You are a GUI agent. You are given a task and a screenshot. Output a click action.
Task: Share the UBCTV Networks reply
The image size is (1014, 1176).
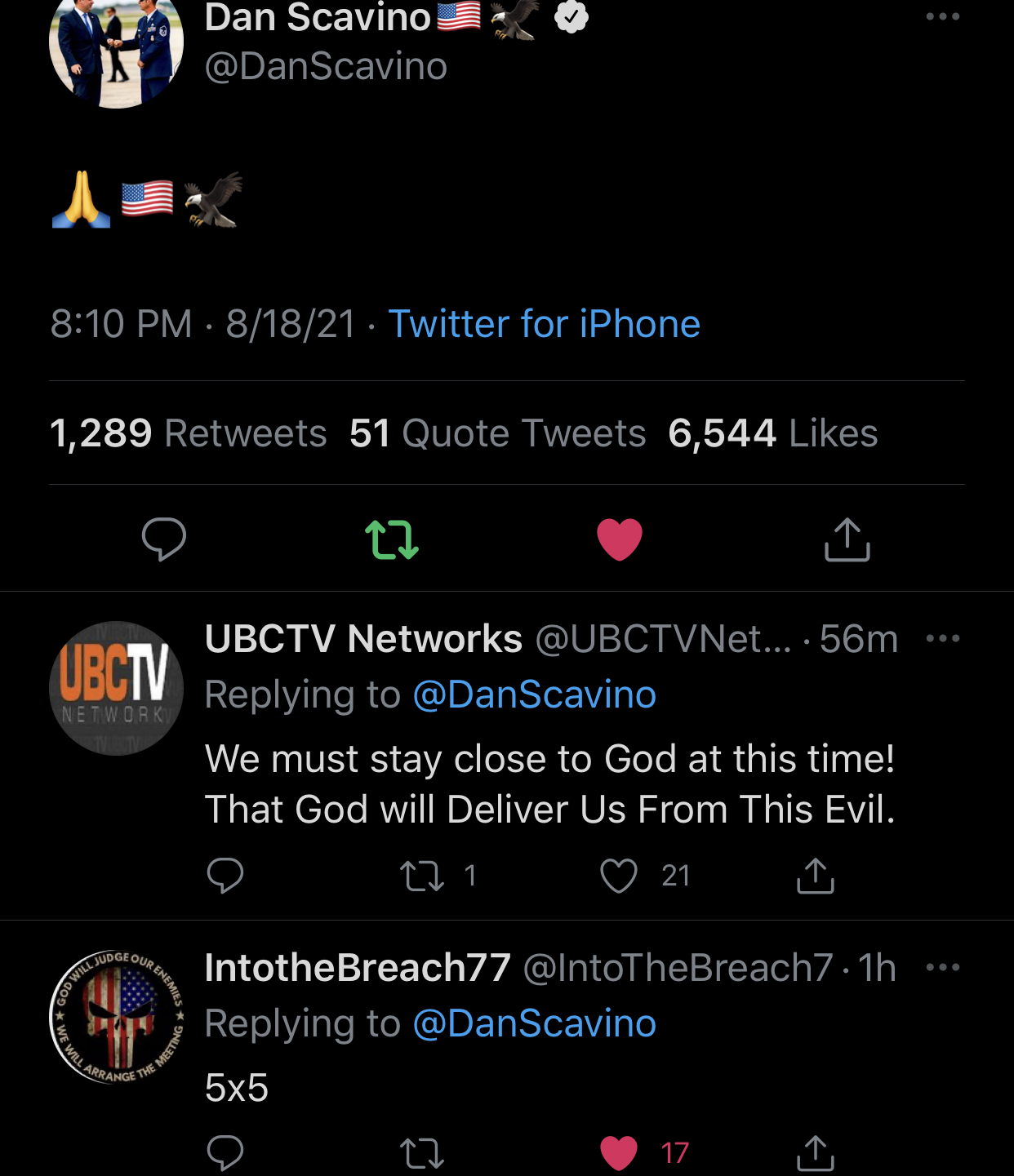click(x=815, y=876)
